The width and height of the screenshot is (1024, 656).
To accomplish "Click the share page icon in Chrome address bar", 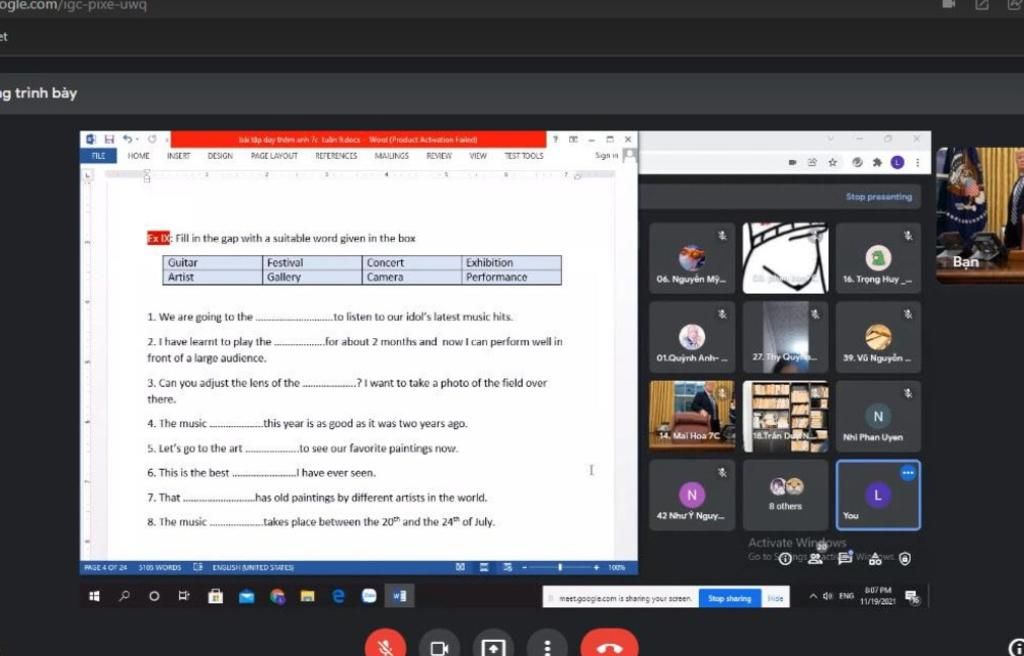I will (812, 163).
